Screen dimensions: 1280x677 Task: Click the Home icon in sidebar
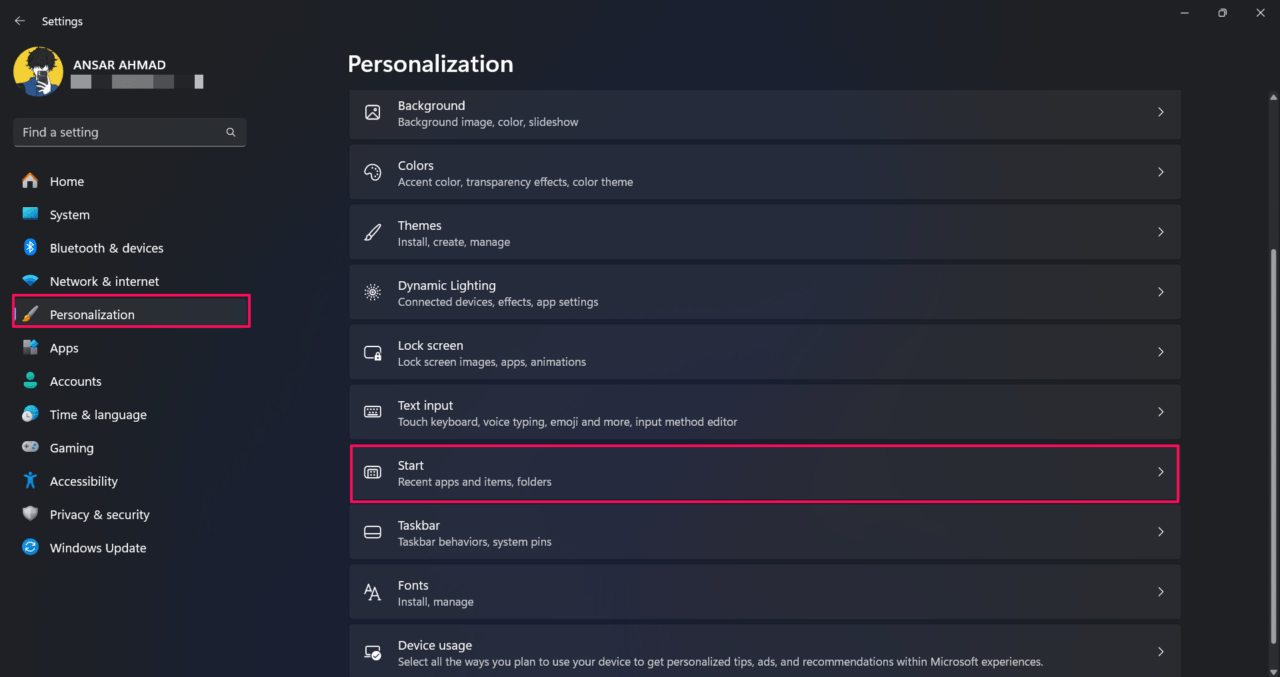(30, 181)
